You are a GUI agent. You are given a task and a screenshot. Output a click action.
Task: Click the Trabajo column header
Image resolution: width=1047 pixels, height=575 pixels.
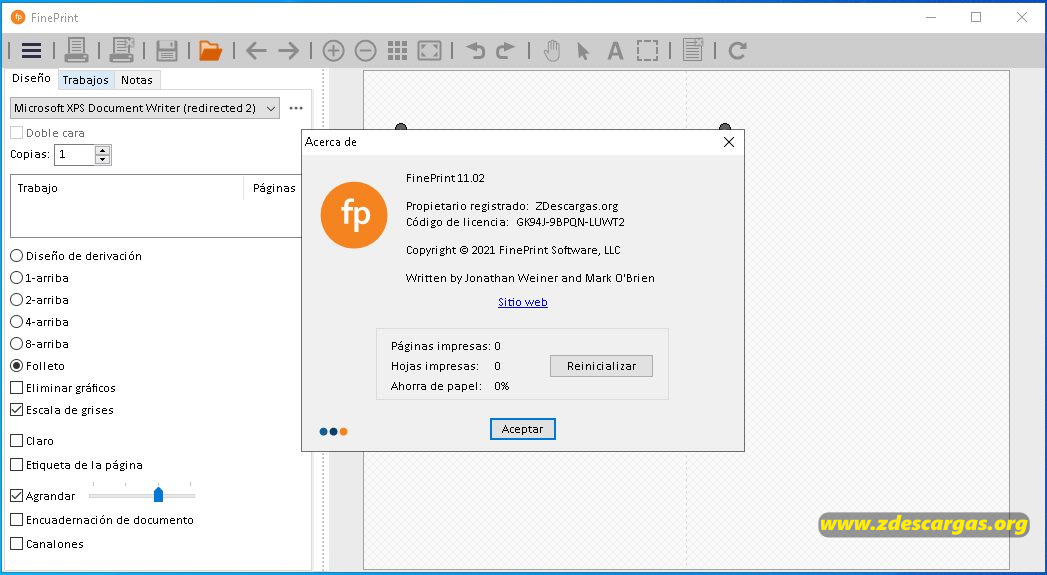tap(127, 188)
